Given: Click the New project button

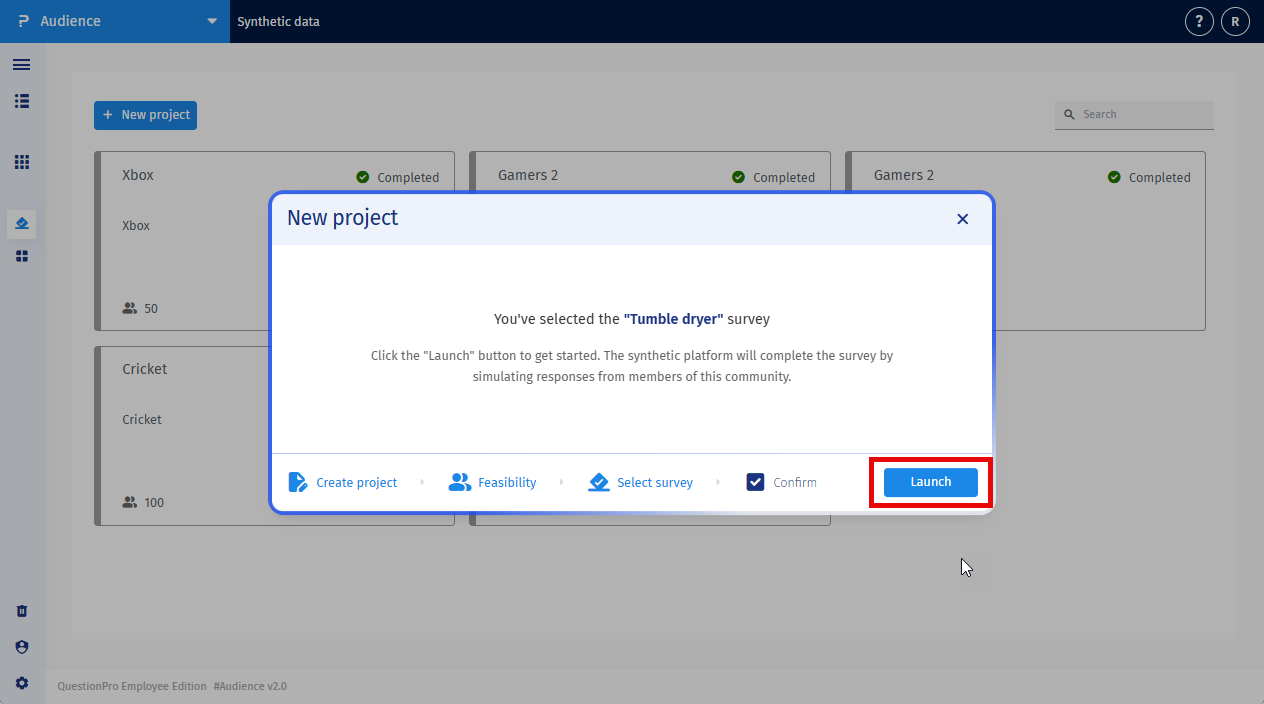Looking at the screenshot, I should (145, 115).
